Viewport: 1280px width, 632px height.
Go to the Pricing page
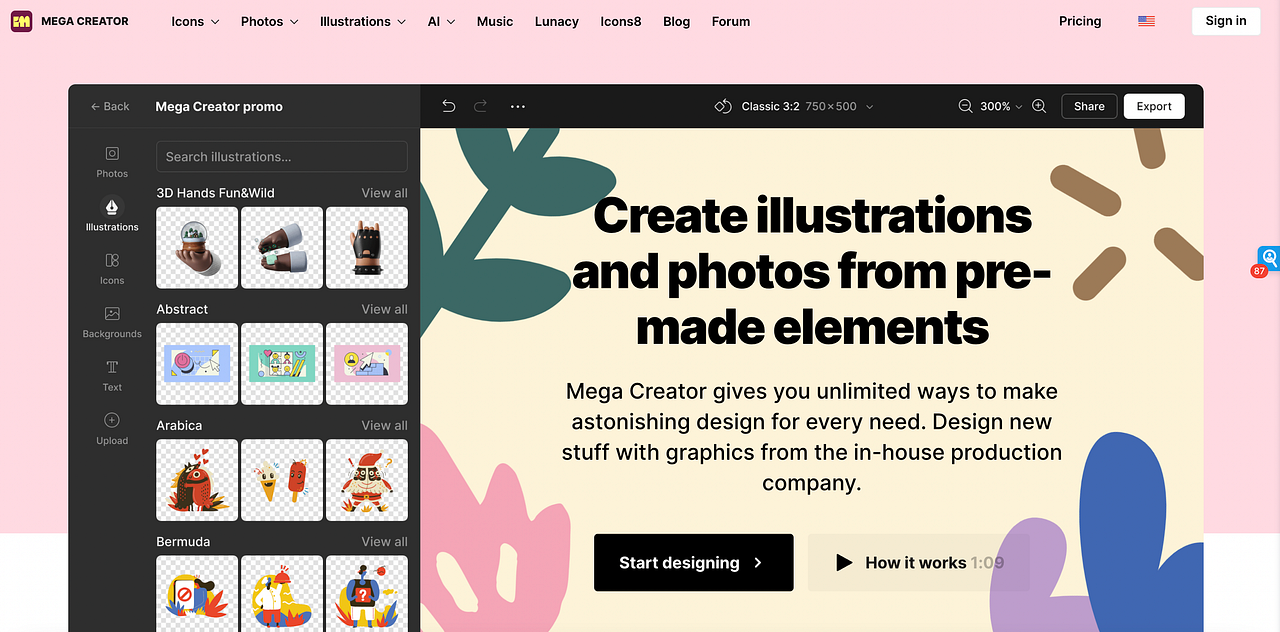pyautogui.click(x=1080, y=21)
